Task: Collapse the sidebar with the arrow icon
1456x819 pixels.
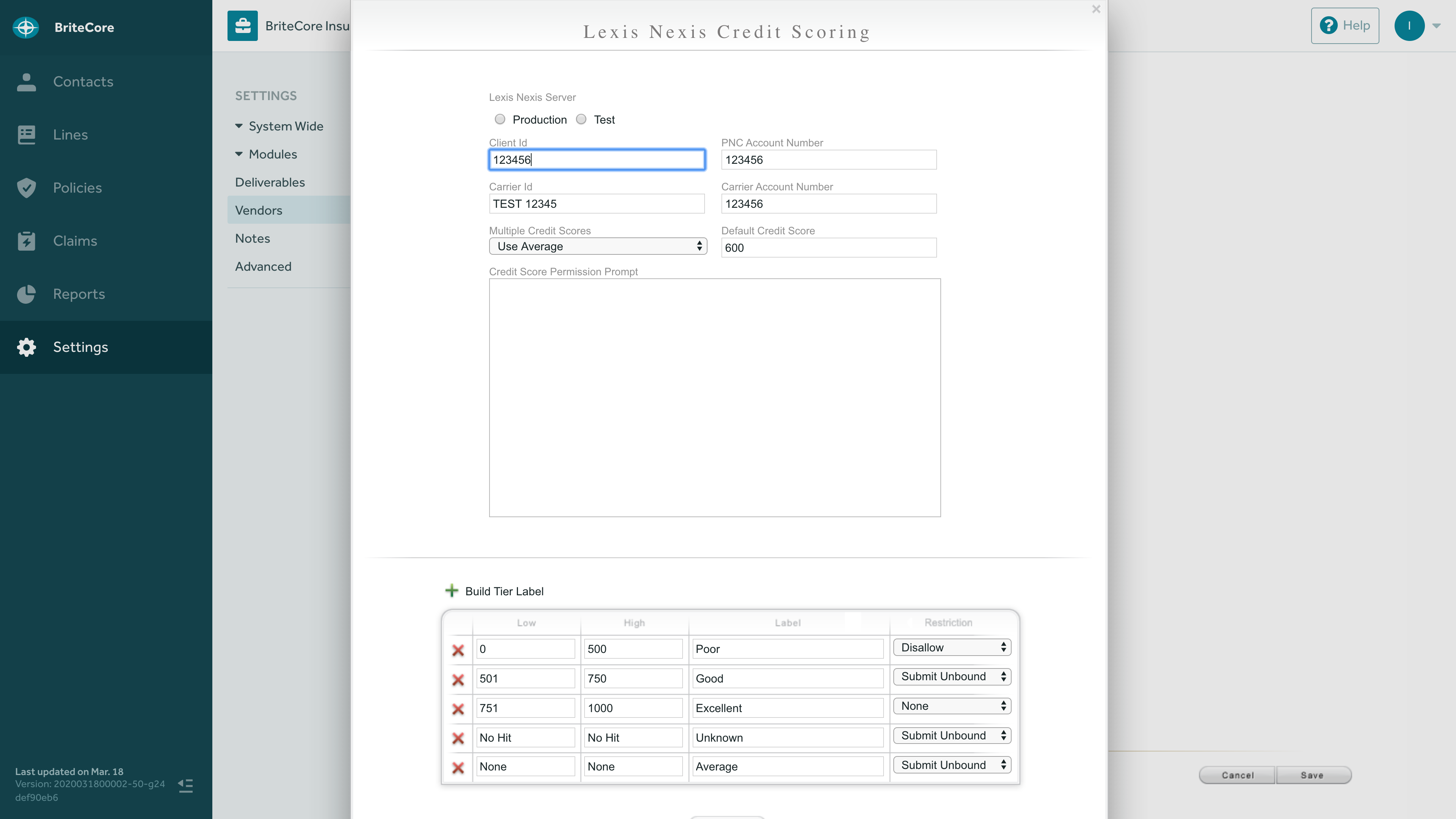Action: [x=185, y=786]
